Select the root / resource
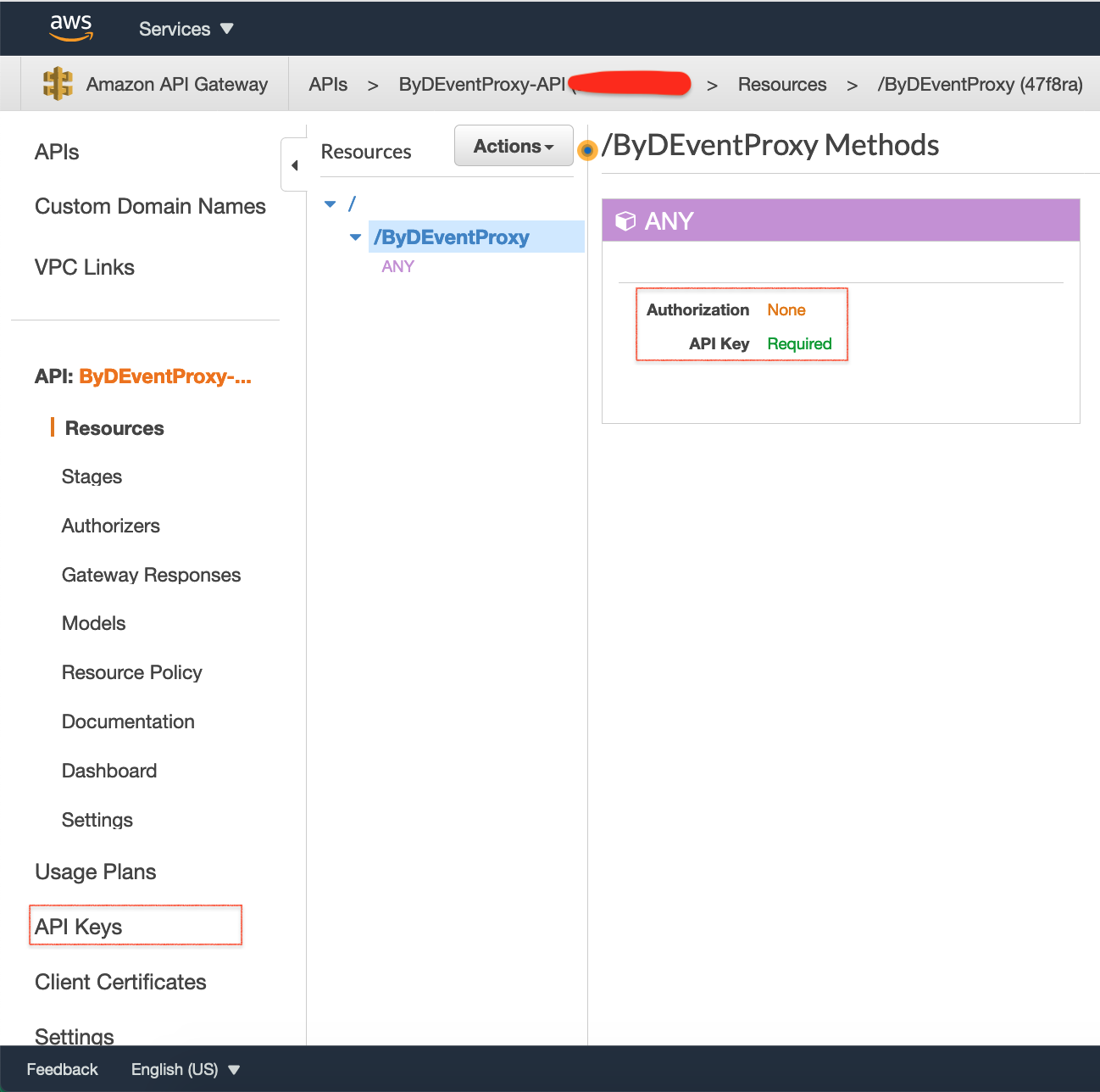Screen dimensions: 1100x1092 coord(352,203)
